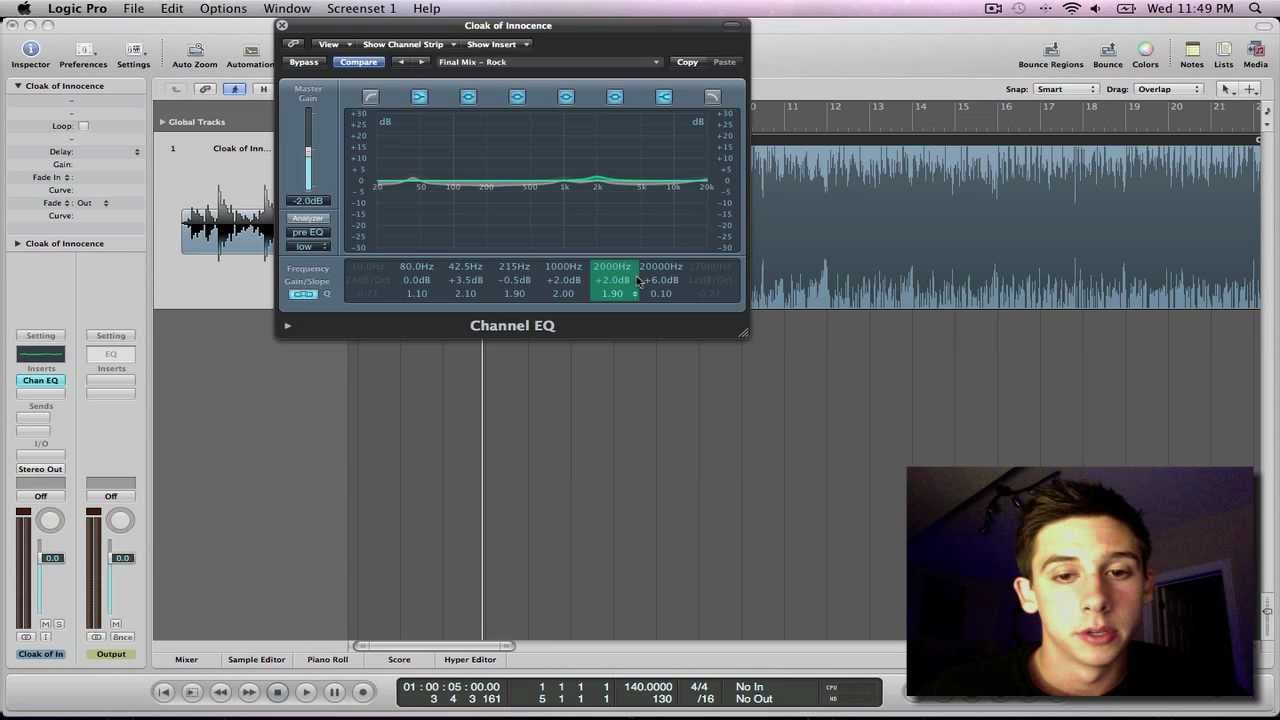Open the Options menu

pos(223,9)
